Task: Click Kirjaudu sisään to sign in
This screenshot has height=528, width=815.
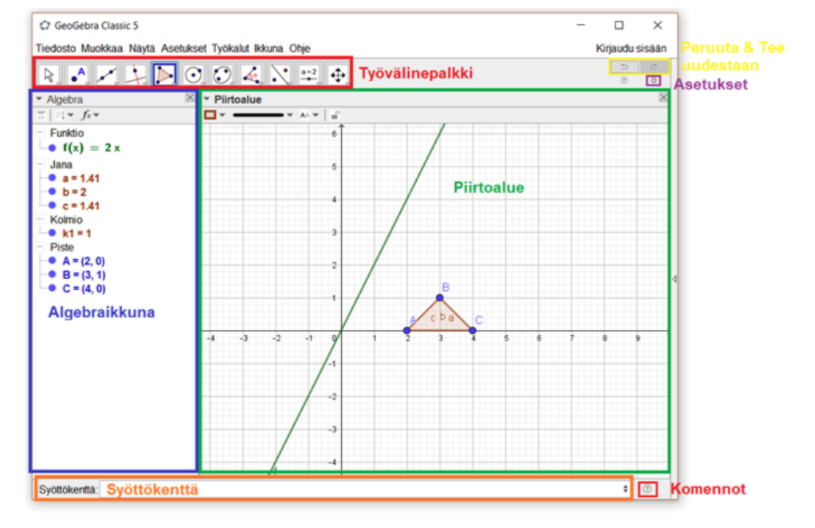Action: 631,48
